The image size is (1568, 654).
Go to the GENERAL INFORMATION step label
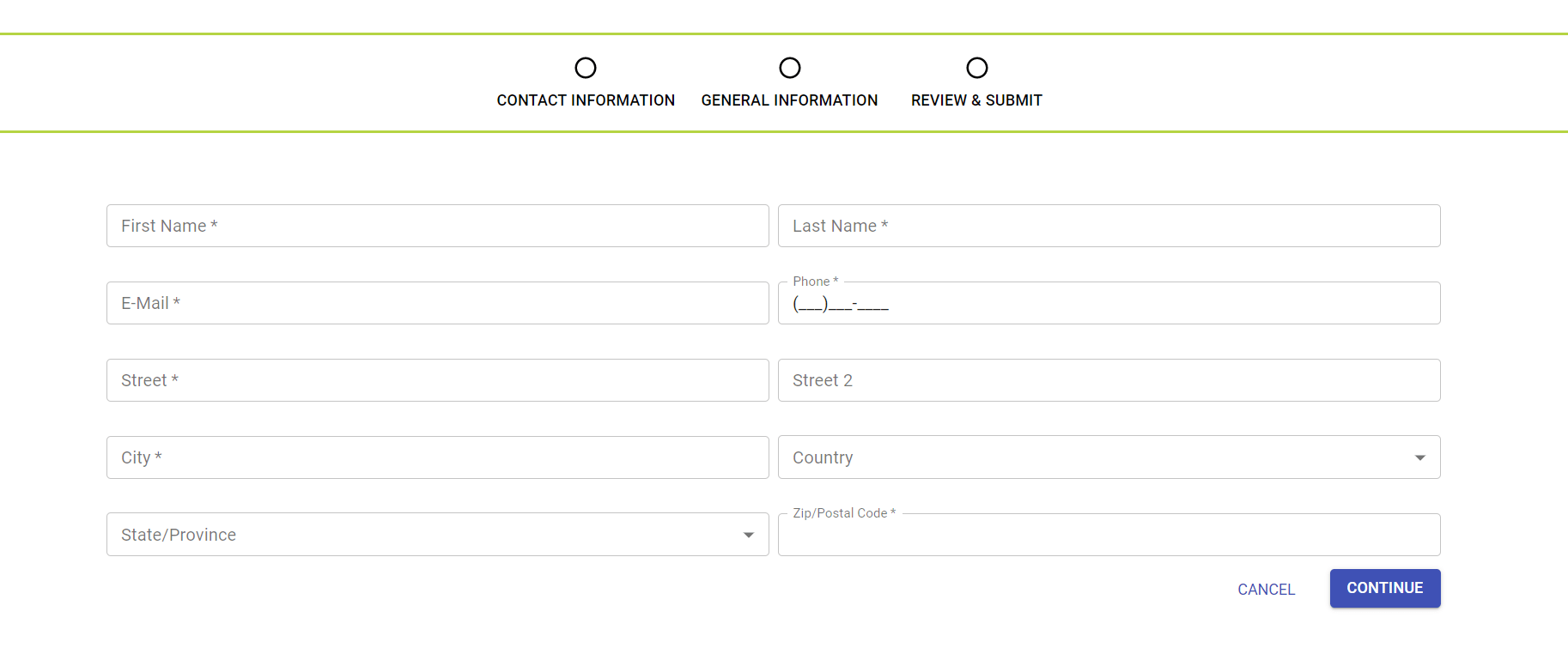pos(789,100)
